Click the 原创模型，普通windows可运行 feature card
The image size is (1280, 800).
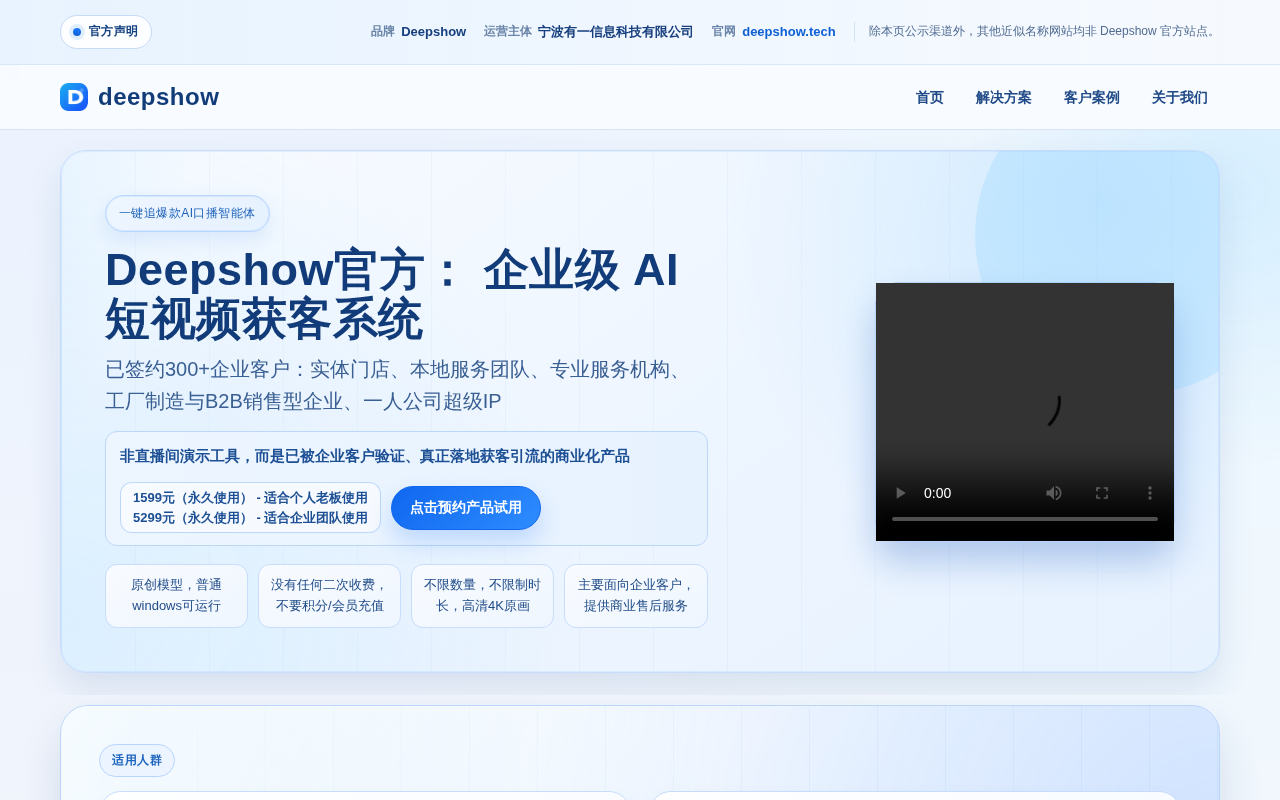[x=176, y=596]
